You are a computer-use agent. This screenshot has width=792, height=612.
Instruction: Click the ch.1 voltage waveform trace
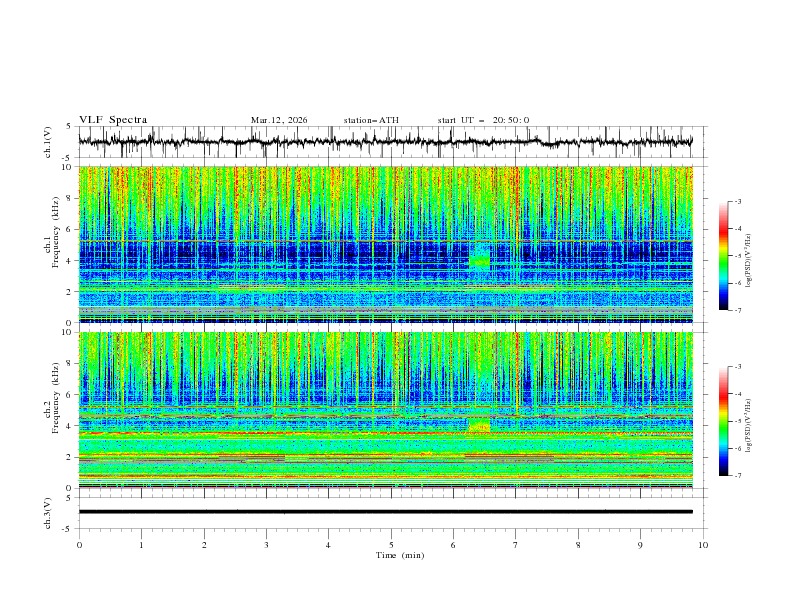[x=385, y=142]
